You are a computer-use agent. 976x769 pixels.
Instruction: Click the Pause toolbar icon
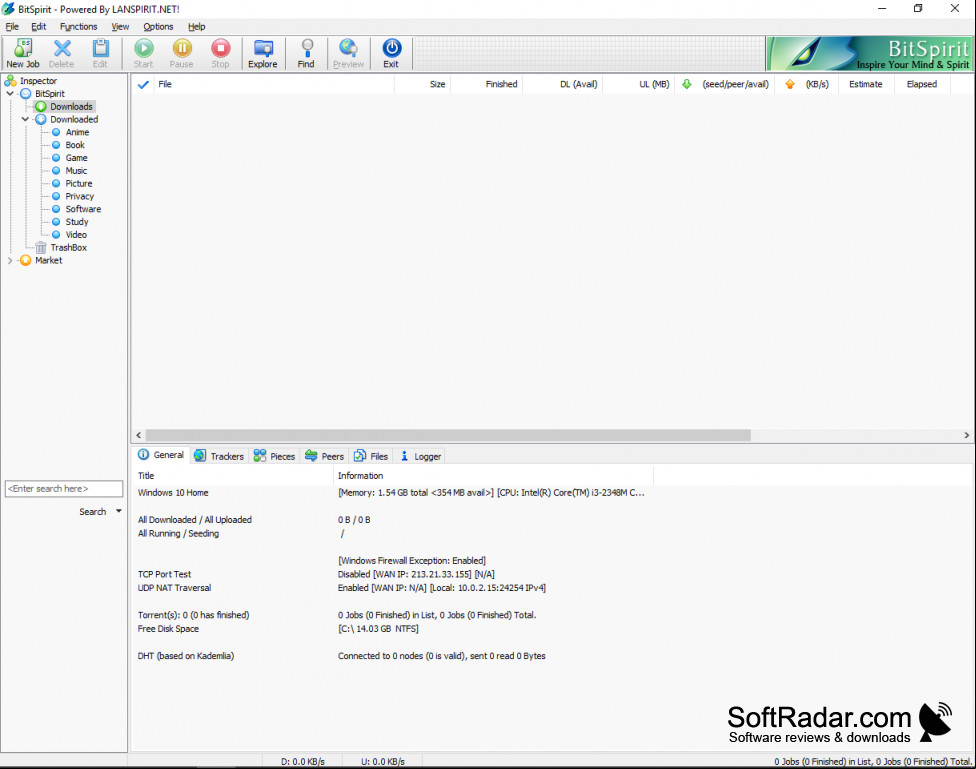pos(182,49)
